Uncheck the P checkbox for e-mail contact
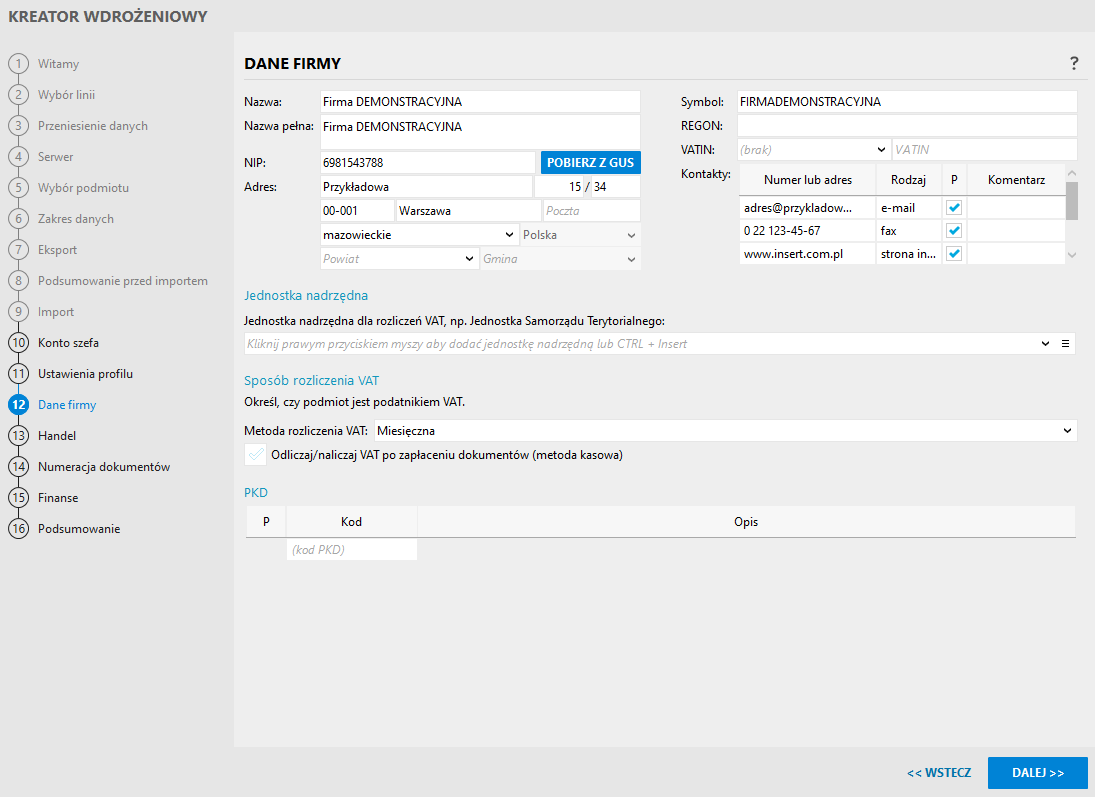The height and width of the screenshot is (797, 1095). [x=954, y=208]
